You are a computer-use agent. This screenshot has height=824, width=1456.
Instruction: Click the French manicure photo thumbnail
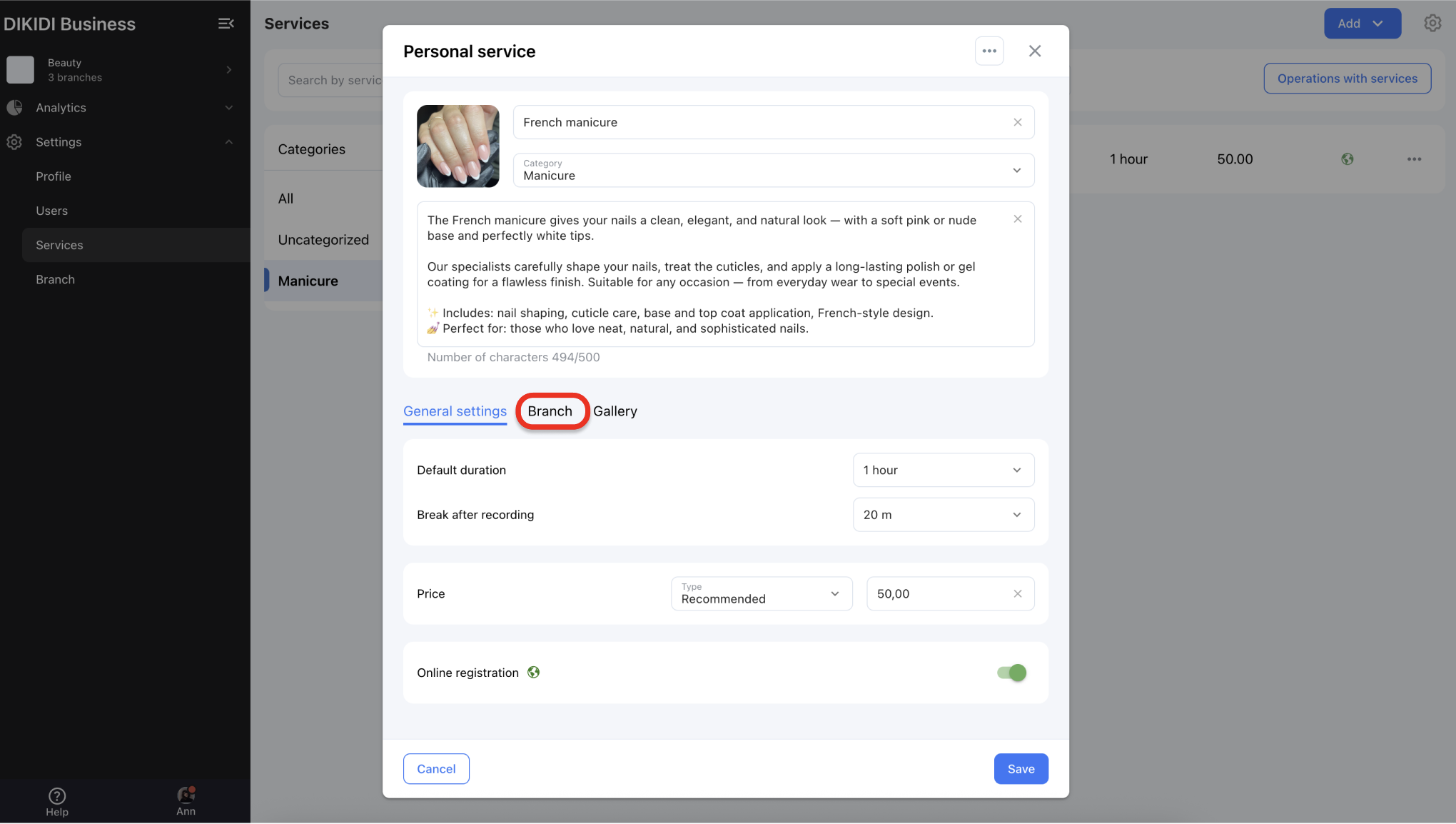[457, 146]
